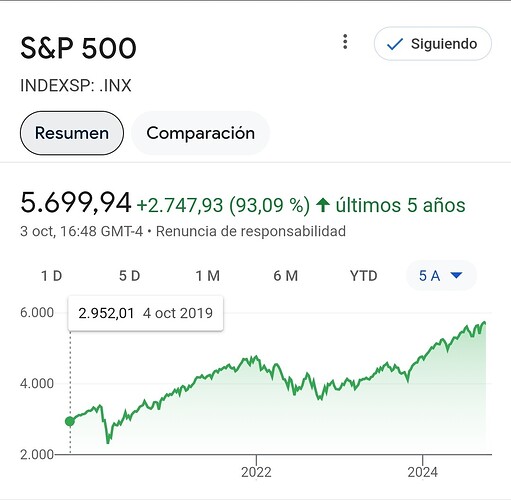Click the 2022 marker on chart axis
Viewport: 511px width, 500px height.
tap(256, 472)
